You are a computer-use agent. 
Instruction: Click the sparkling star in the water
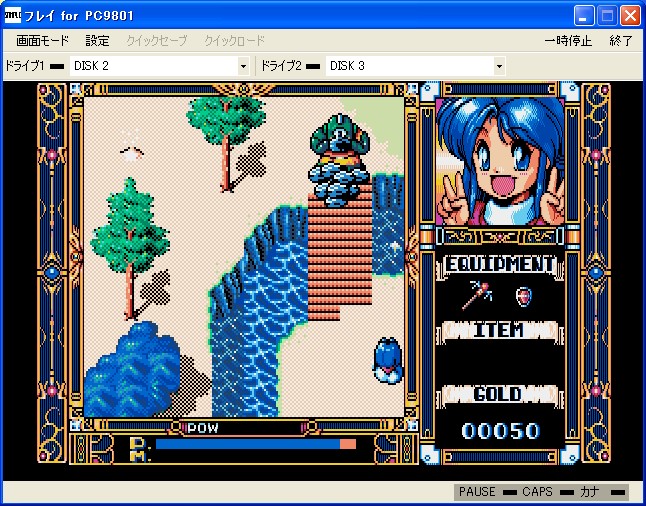pos(395,246)
